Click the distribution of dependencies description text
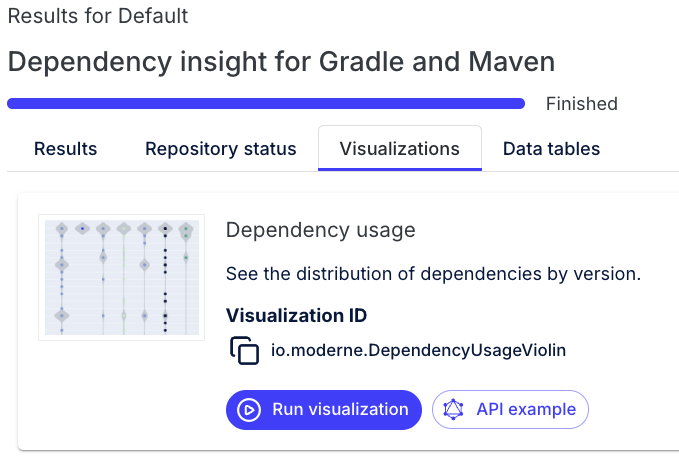 pos(432,273)
